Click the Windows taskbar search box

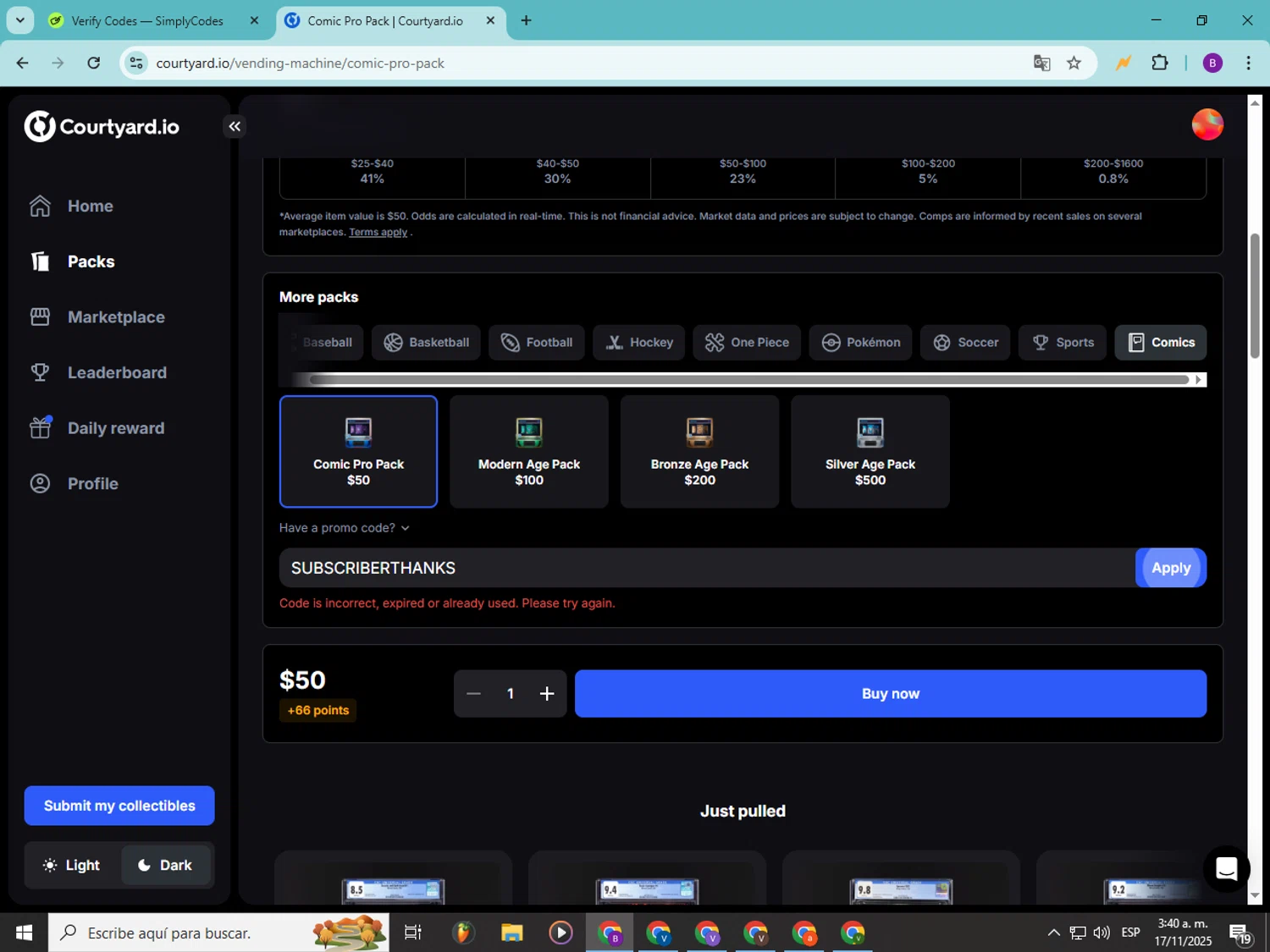click(218, 933)
